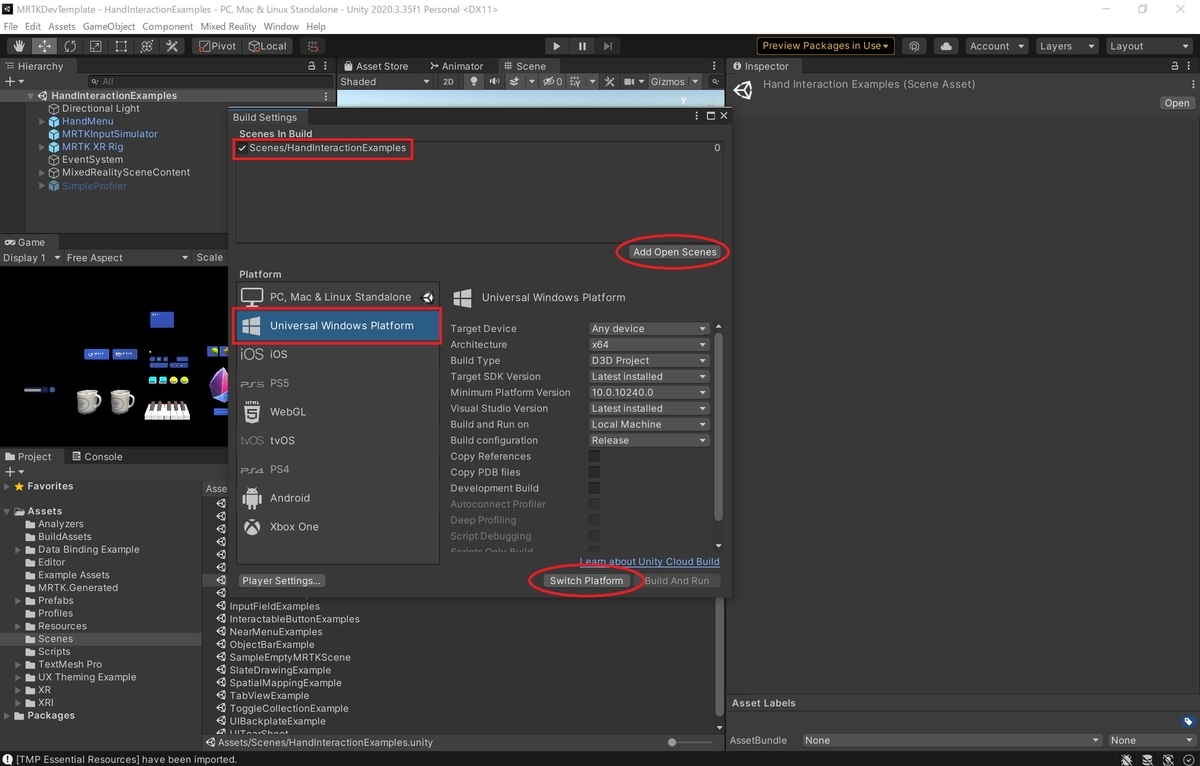Open Target Device dropdown
Viewport: 1200px width, 766px height.
pyautogui.click(x=649, y=328)
